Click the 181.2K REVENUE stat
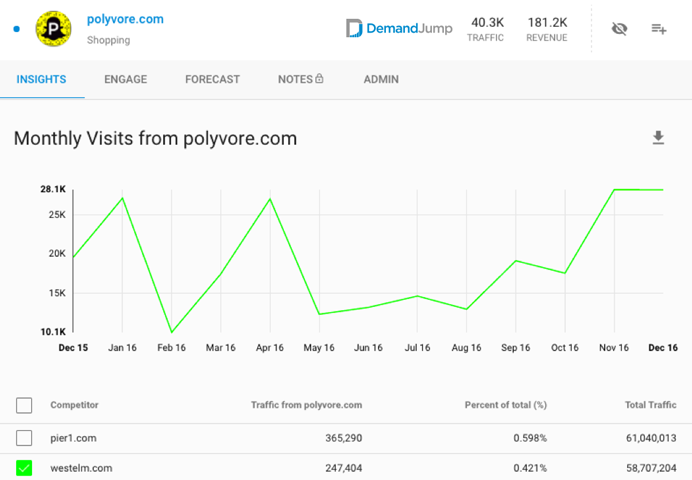Image resolution: width=692 pixels, height=480 pixels. [547, 30]
